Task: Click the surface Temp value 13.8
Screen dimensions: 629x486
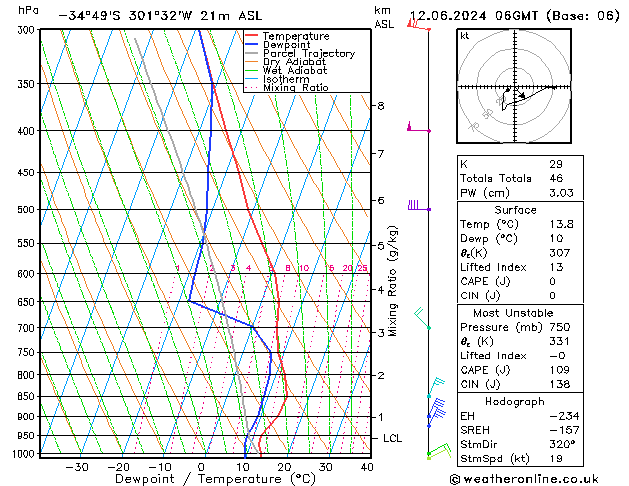Action: point(561,224)
